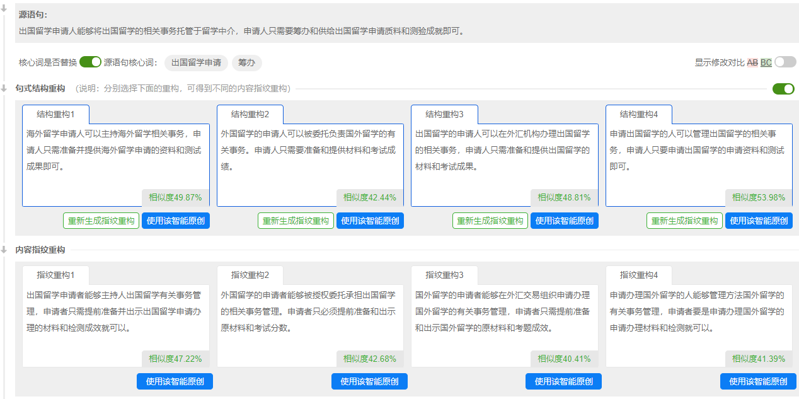Toggle the 核心词是否替换 switch

coord(91,63)
